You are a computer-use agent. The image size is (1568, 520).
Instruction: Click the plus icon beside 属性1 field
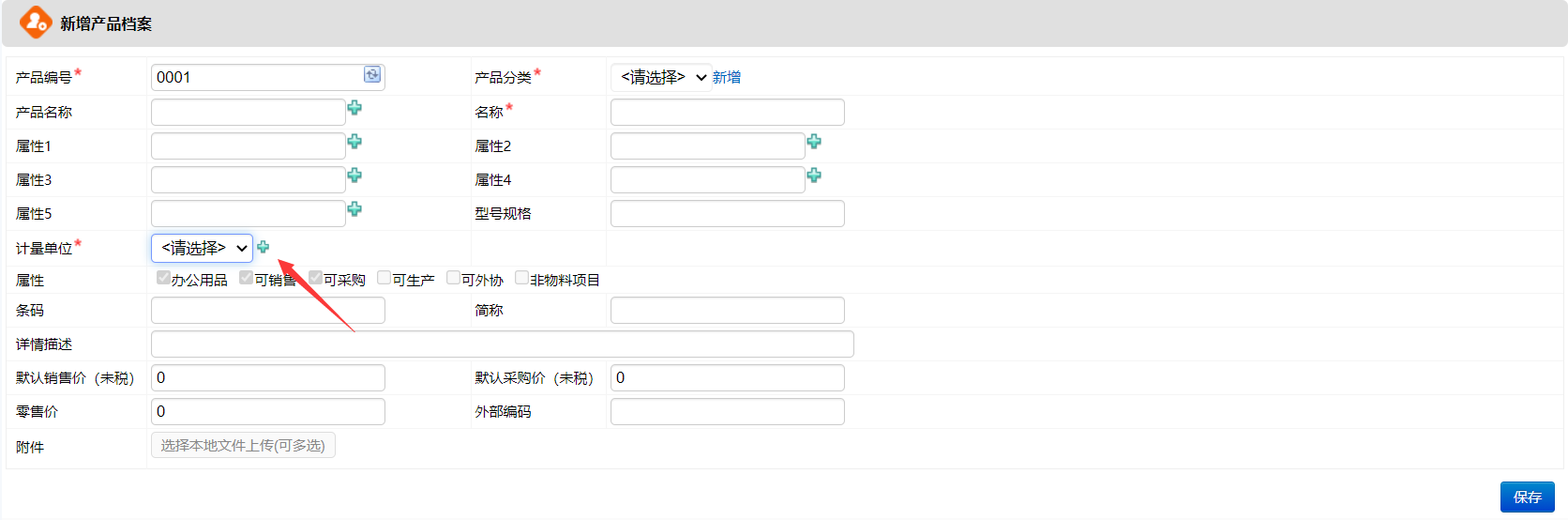coord(354,142)
